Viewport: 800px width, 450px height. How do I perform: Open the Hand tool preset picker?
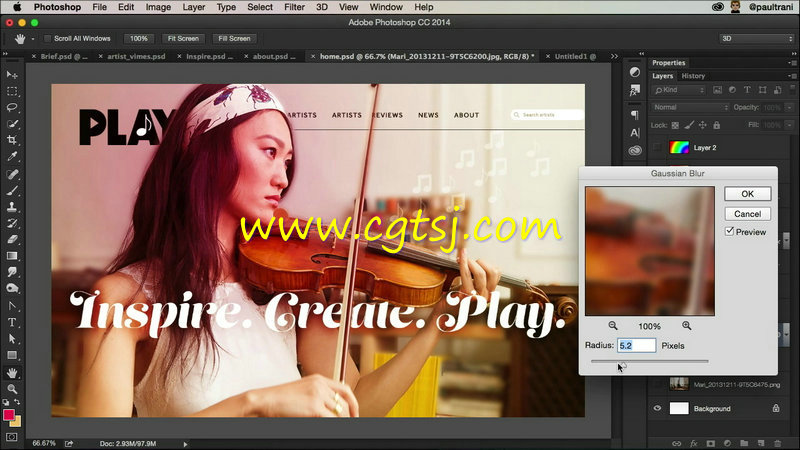point(33,39)
